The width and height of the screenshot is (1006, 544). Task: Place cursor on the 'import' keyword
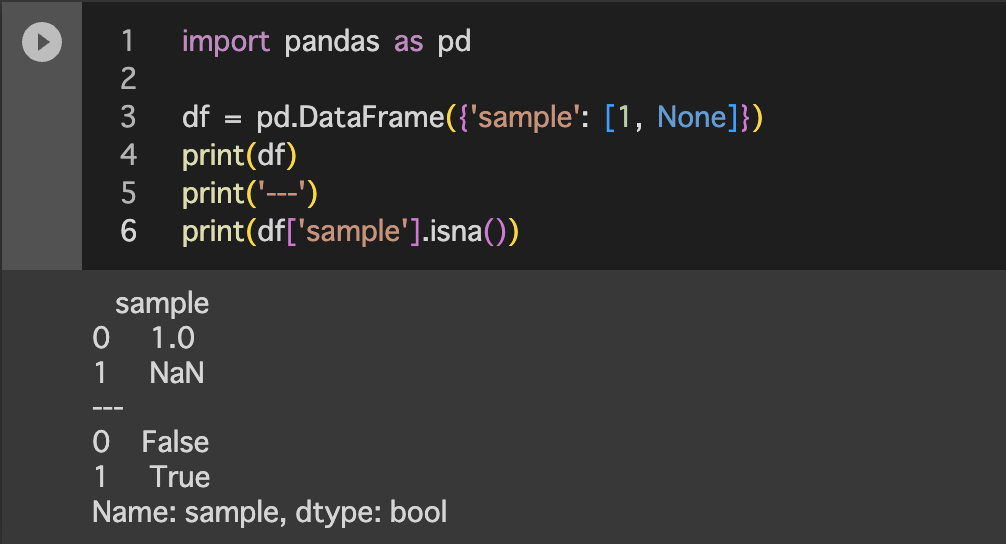[x=226, y=42]
